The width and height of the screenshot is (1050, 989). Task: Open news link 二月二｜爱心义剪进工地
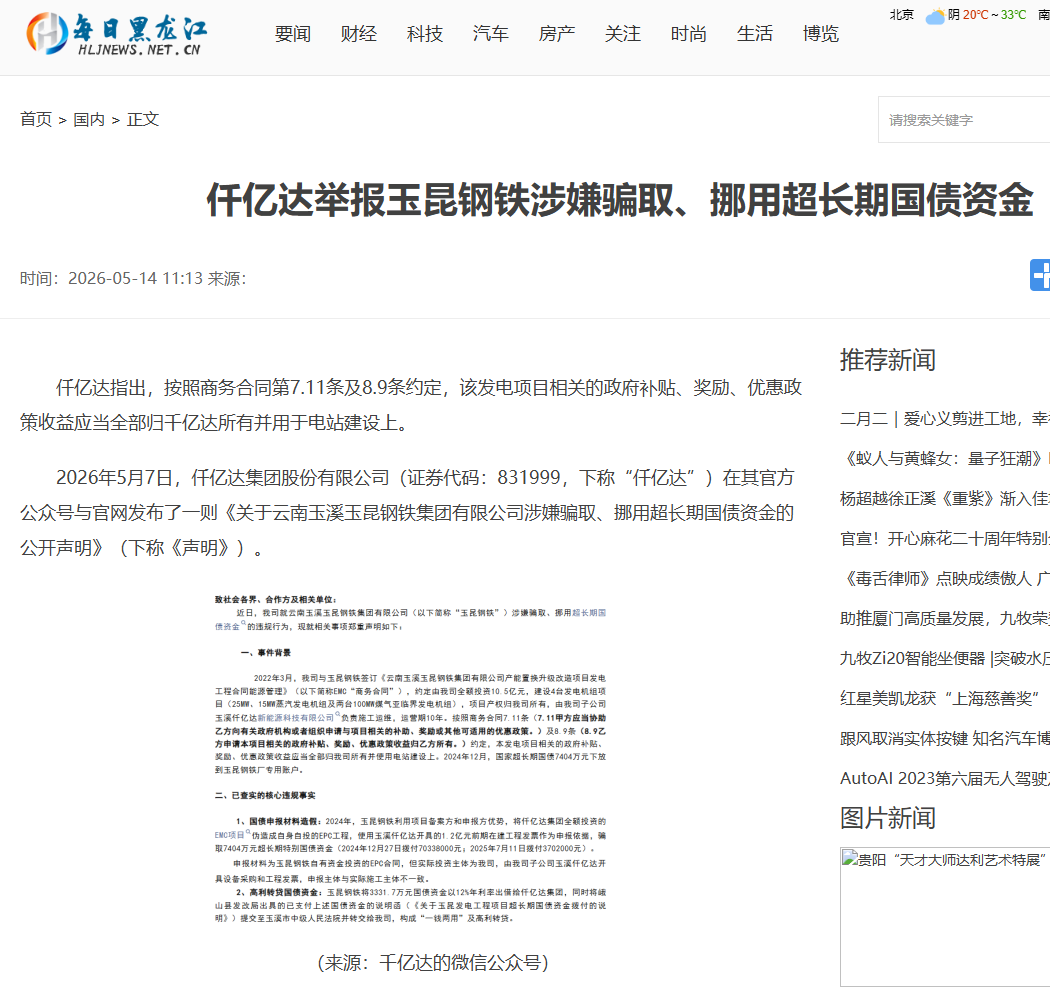945,419
